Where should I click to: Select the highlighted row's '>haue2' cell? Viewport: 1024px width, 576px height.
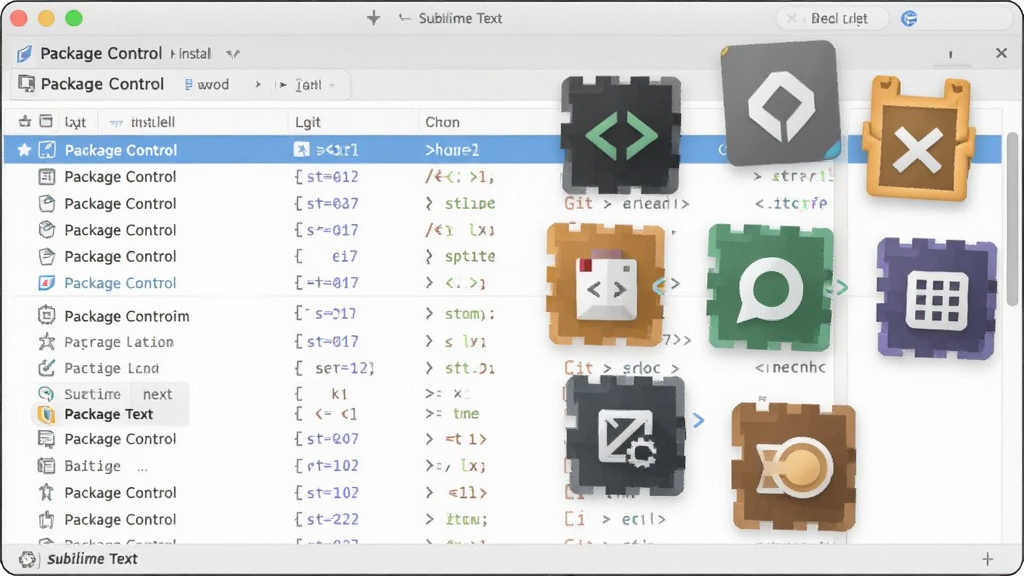pos(452,150)
